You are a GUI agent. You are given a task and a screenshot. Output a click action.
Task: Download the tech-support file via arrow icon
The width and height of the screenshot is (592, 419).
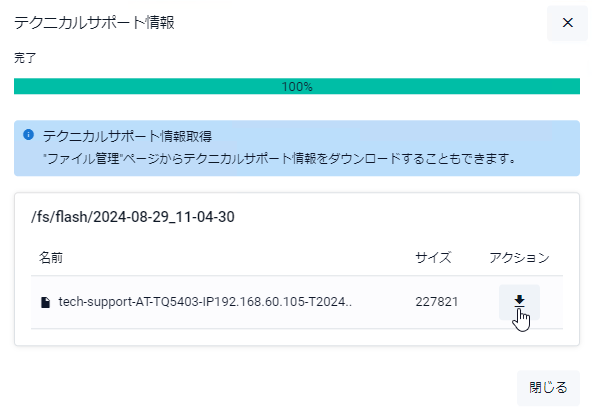[519, 302]
